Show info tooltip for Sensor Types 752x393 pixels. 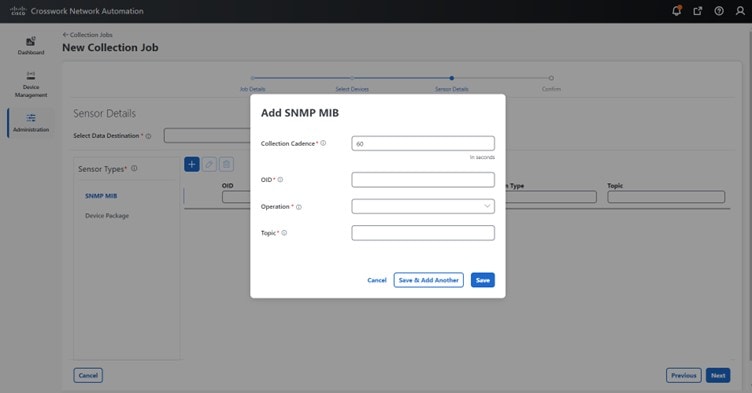(x=134, y=168)
